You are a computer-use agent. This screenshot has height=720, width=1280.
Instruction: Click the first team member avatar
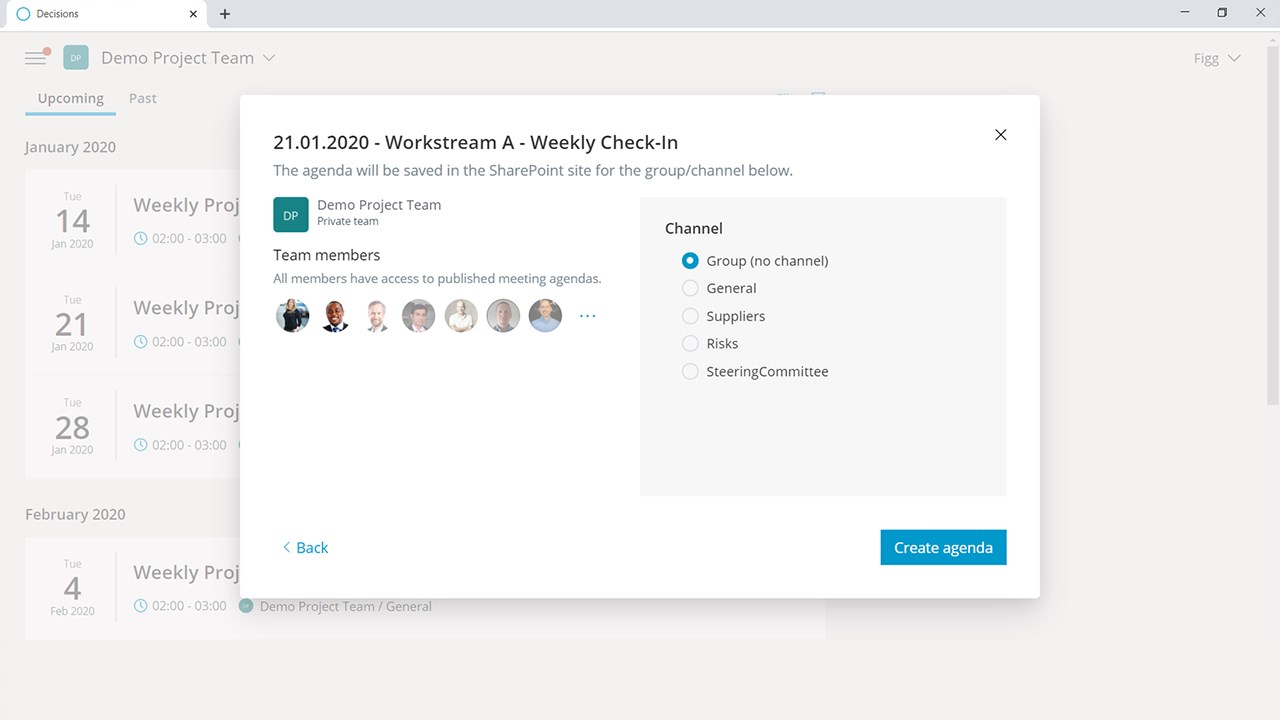(293, 316)
